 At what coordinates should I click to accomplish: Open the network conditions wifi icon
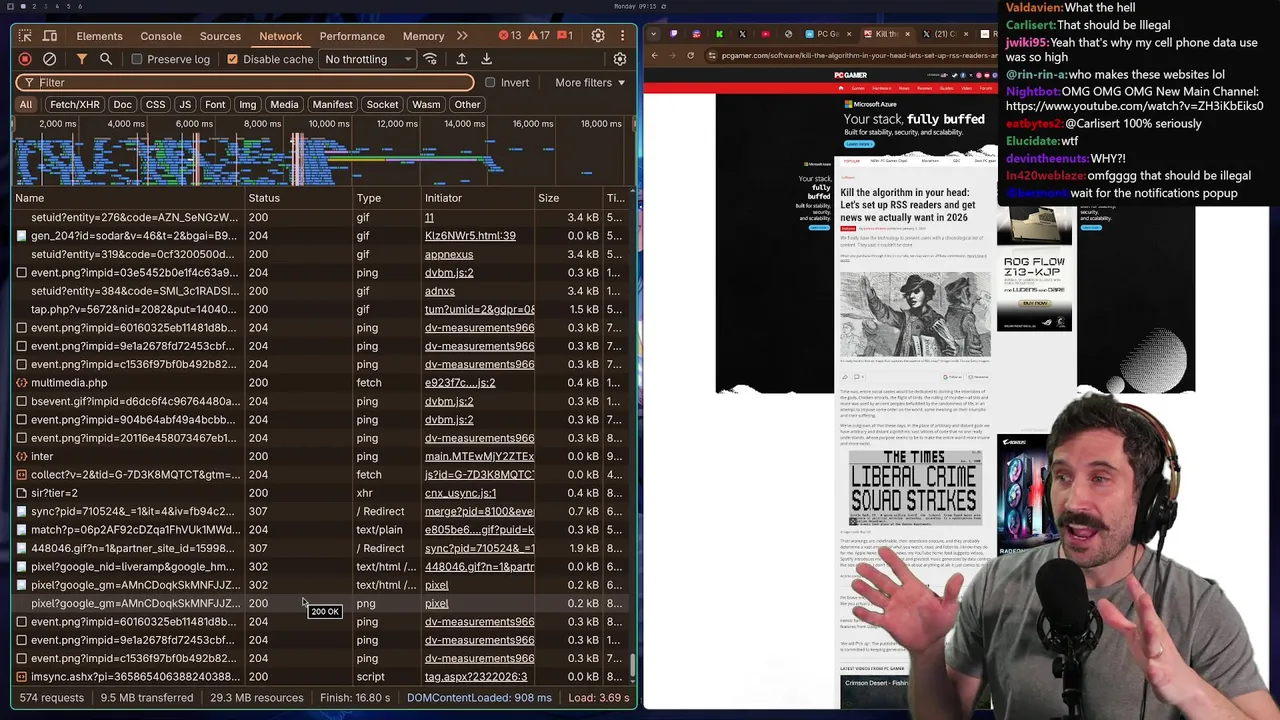430,59
